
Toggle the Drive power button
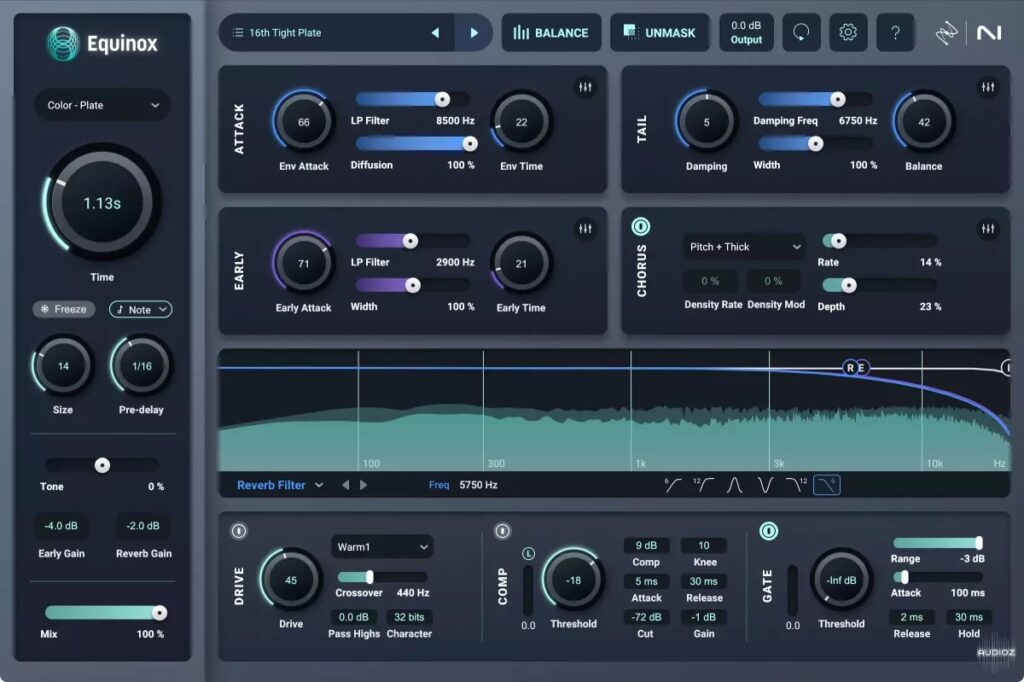239,531
